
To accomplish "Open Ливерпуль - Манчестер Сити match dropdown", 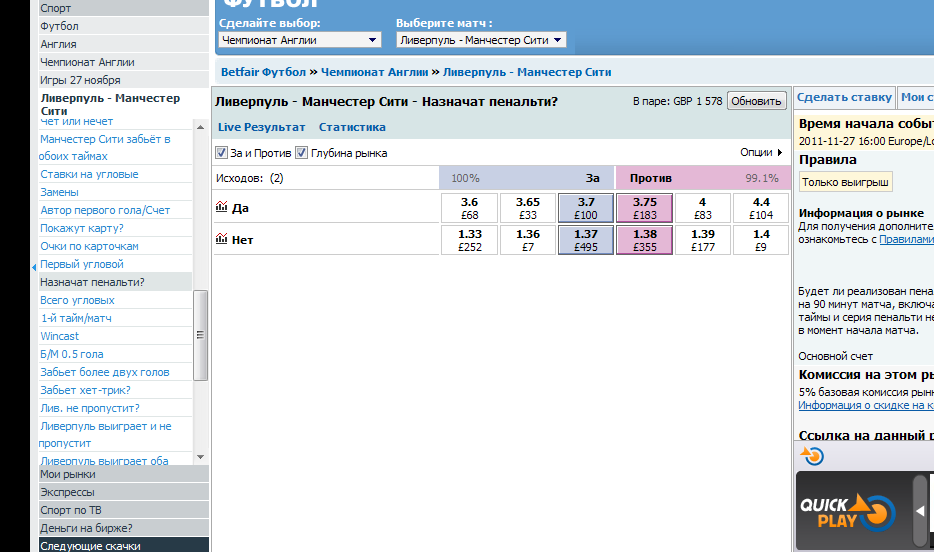I will pos(481,40).
